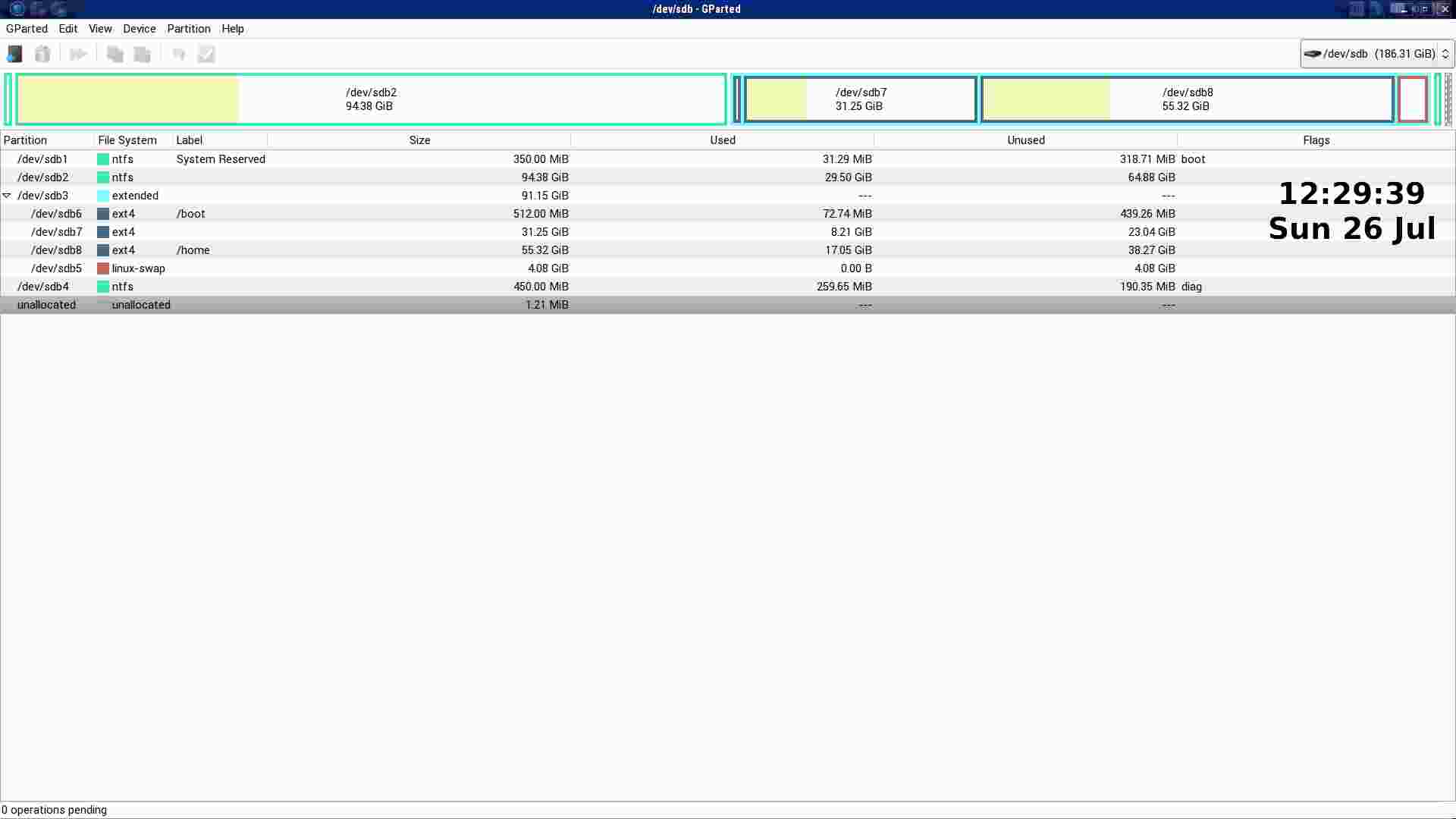Click the Paste partition toolbar icon

click(x=142, y=54)
